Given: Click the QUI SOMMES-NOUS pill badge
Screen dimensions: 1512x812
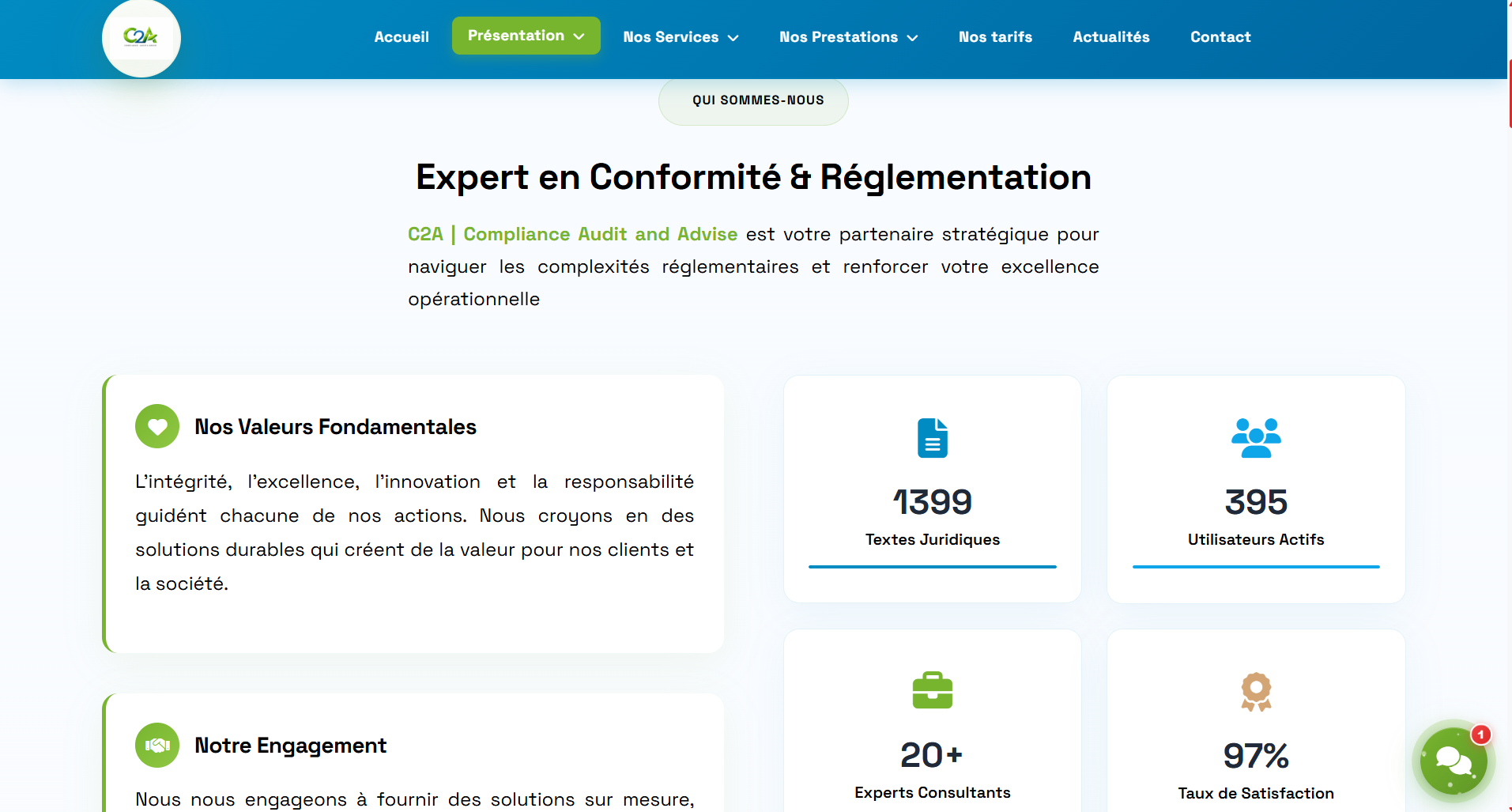Looking at the screenshot, I should click(x=753, y=101).
